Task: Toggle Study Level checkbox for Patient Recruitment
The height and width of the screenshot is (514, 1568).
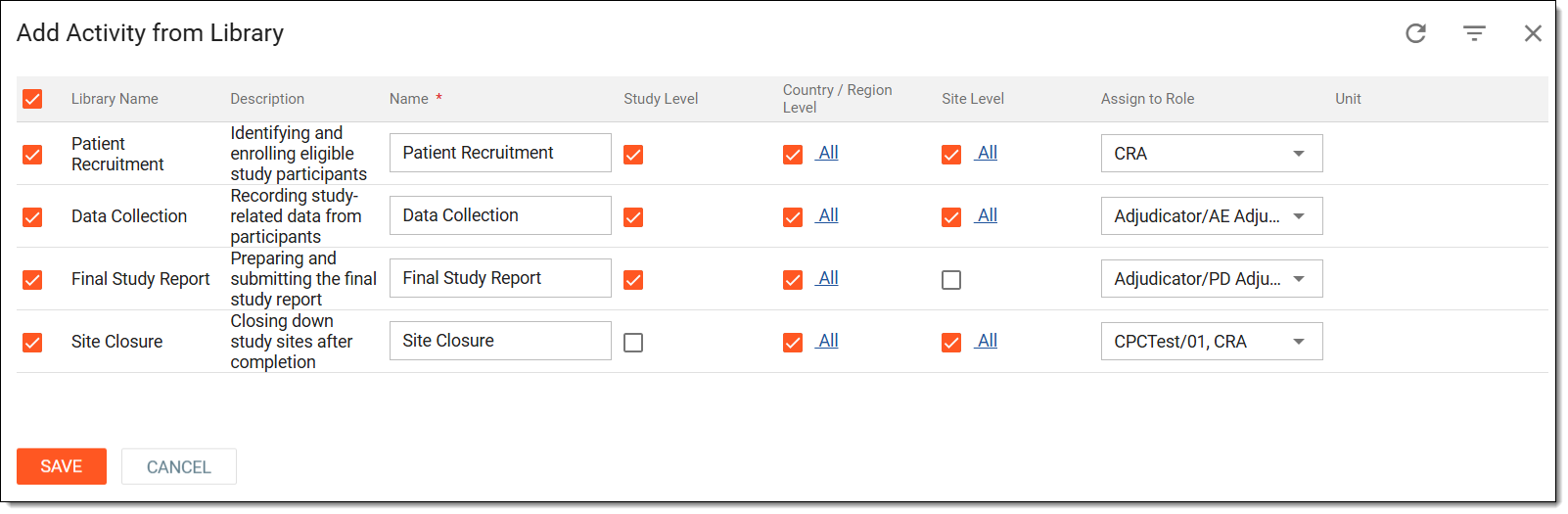Action: (633, 155)
